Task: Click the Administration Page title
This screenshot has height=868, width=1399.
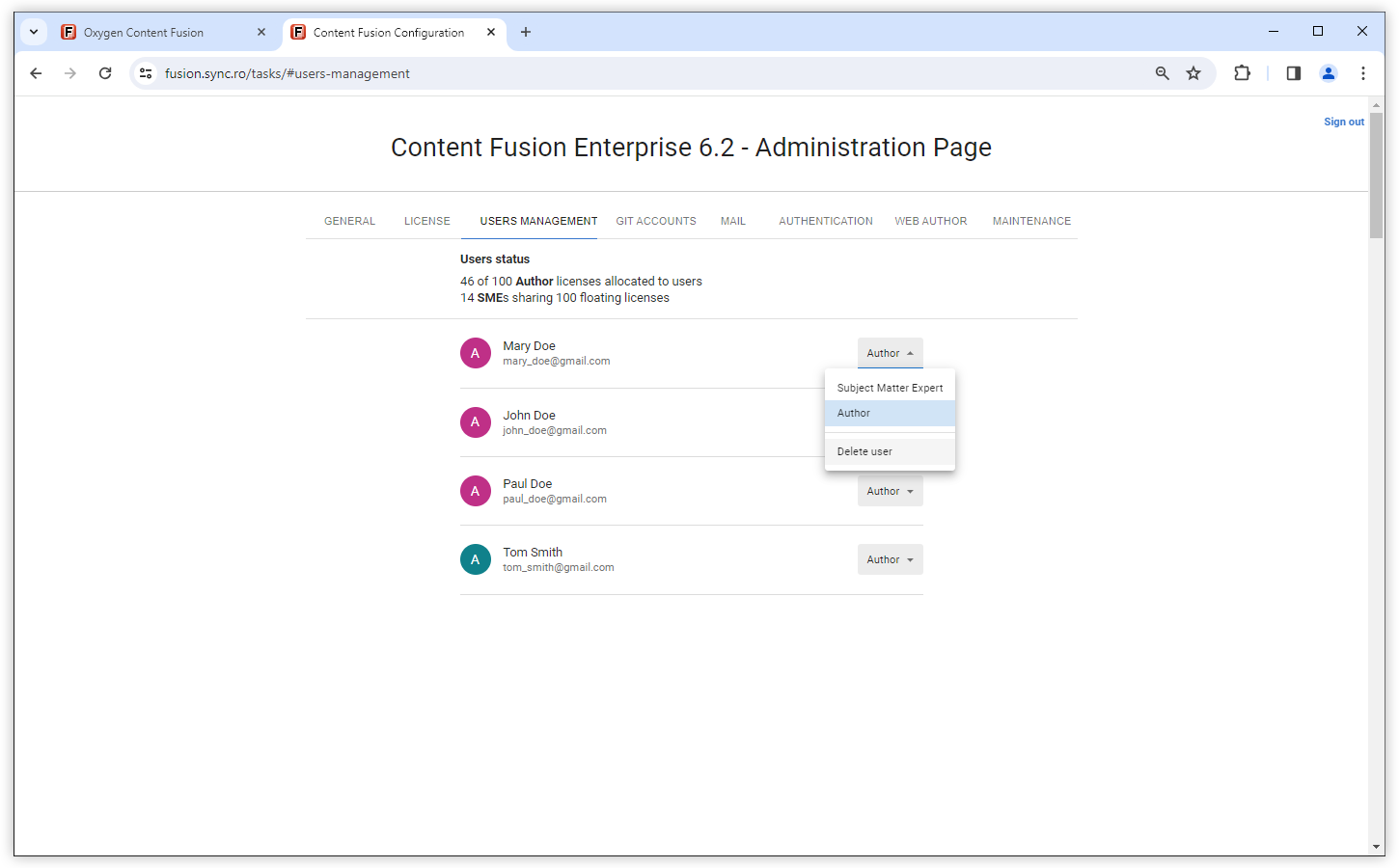Action: point(691,148)
